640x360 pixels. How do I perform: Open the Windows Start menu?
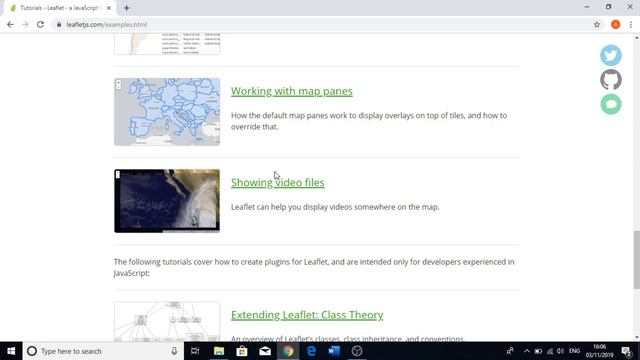coord(11,351)
